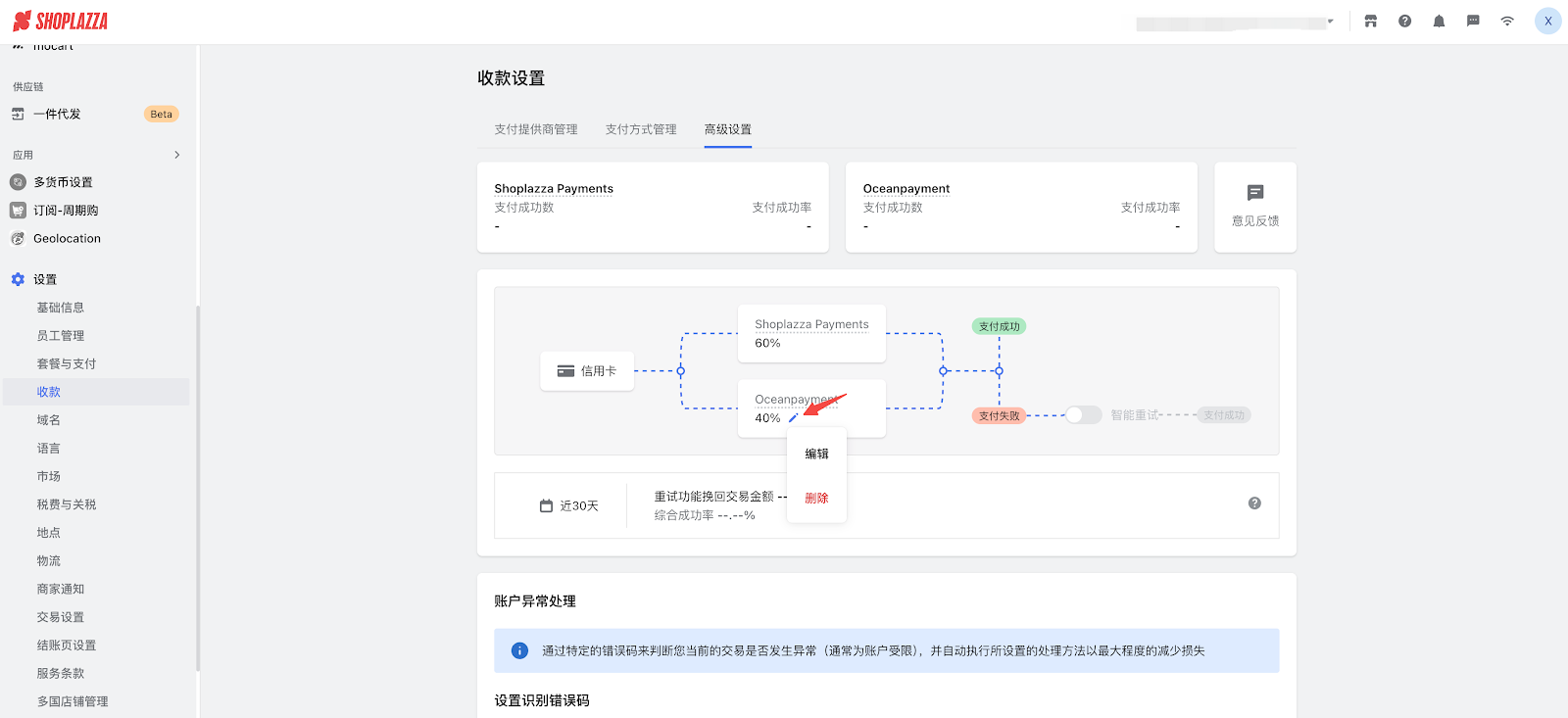This screenshot has height=718, width=1568.
Task: Open the 意见反馈 feedback button
Action: [x=1255, y=208]
